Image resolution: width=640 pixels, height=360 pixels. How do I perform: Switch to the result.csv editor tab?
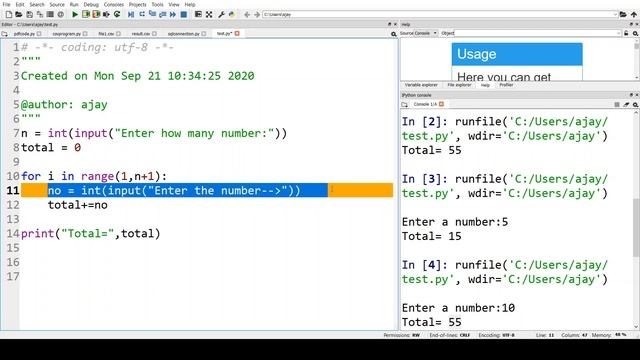[x=141, y=34]
